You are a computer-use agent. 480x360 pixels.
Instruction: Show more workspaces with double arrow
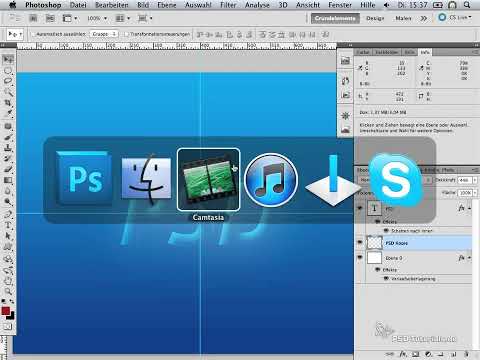click(424, 18)
